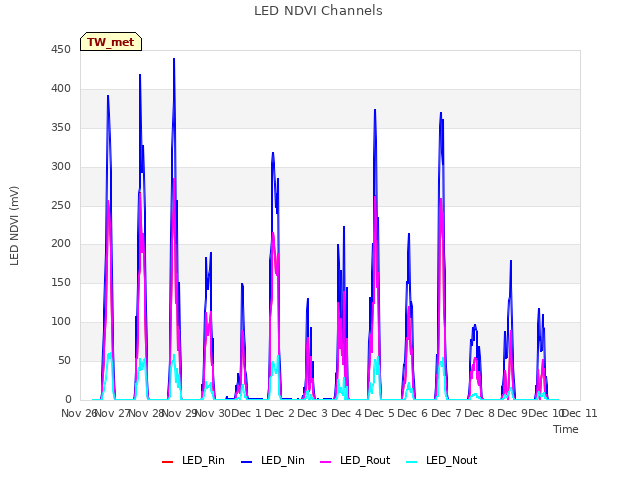
Task: Click the 50 y-axis tick label
Action: (64, 361)
